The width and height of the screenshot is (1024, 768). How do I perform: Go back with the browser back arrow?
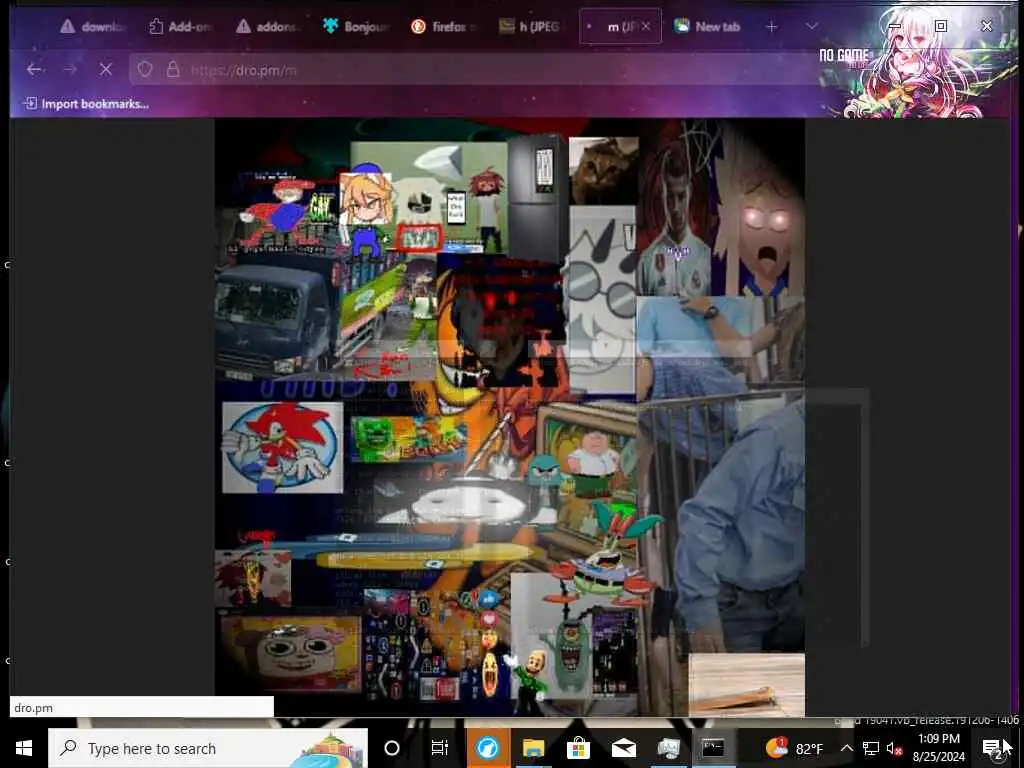[x=34, y=69]
